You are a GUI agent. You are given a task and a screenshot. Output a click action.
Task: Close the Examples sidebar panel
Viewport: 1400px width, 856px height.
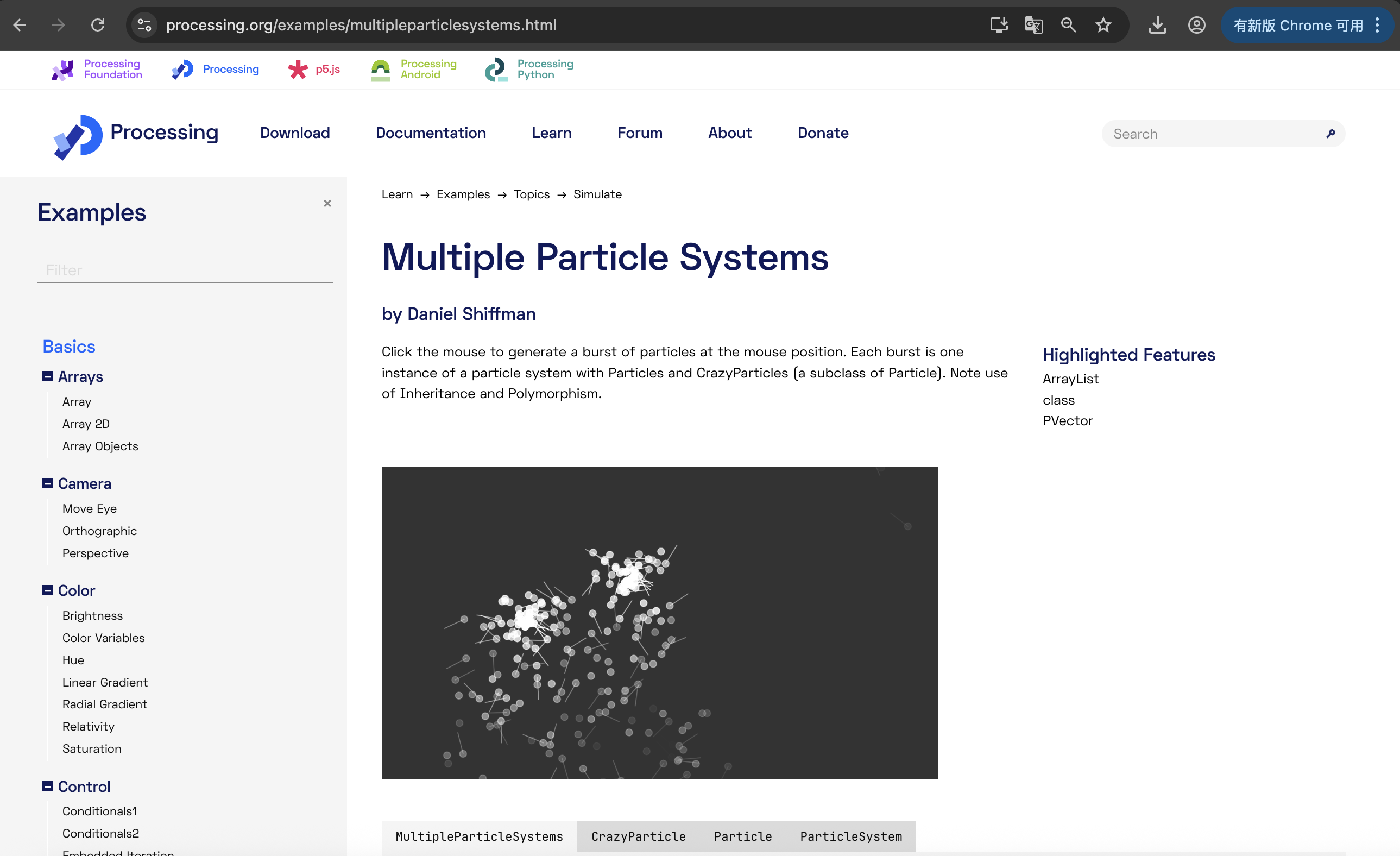point(327,204)
